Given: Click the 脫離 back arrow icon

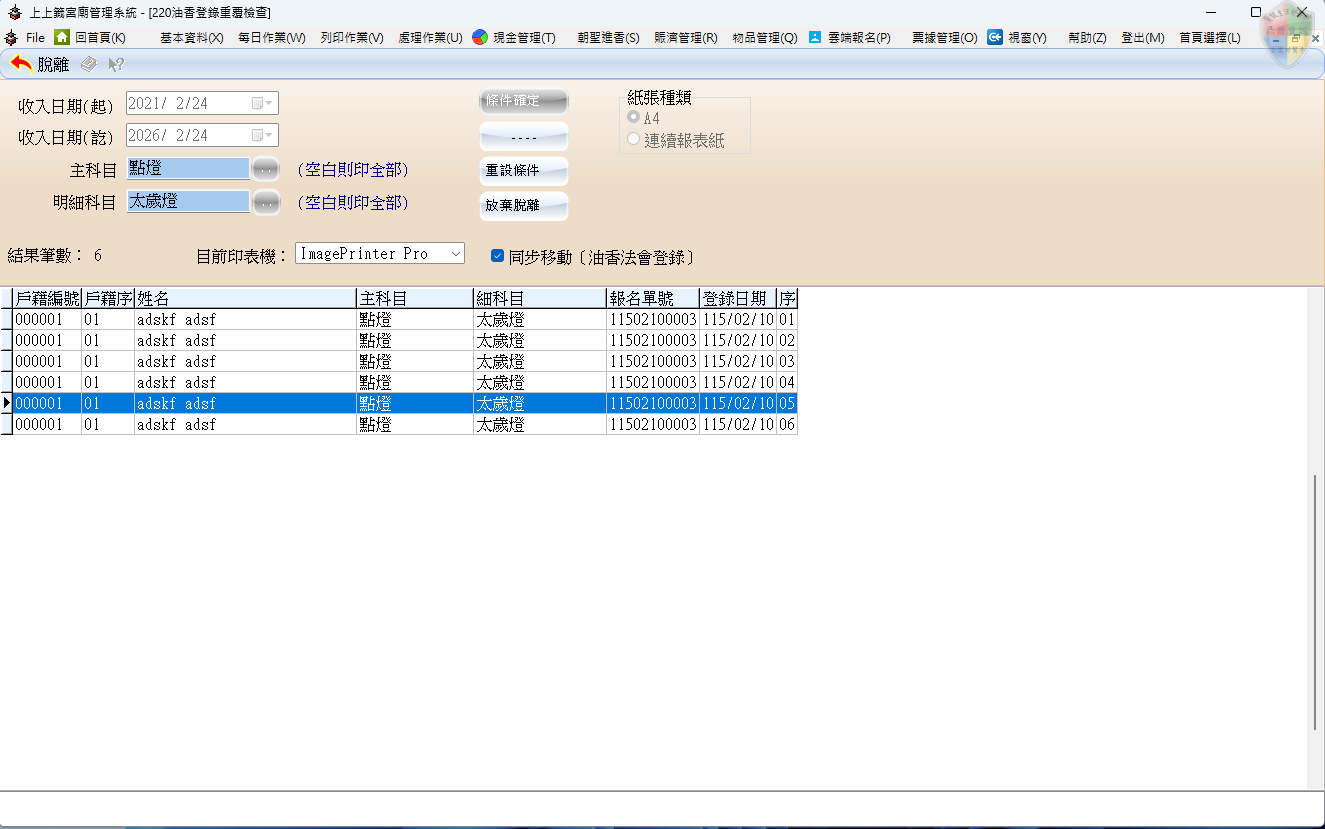Looking at the screenshot, I should (x=21, y=64).
